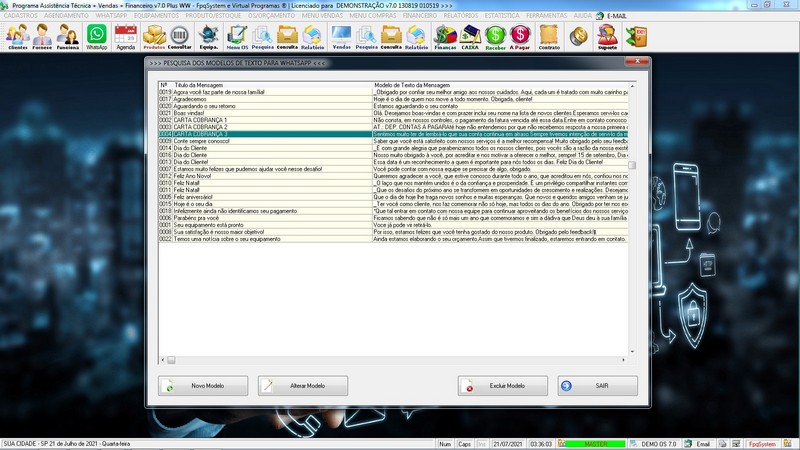Click Consulta folder icon next to OS Pesquisa
This screenshot has width=800, height=450.
tap(287, 37)
